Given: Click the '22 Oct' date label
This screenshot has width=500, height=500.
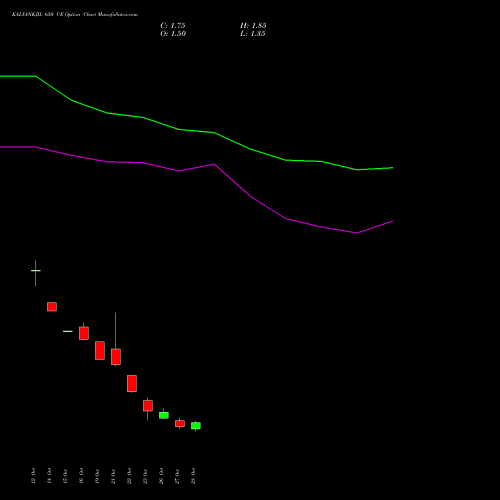Looking at the screenshot, I should point(129,476).
